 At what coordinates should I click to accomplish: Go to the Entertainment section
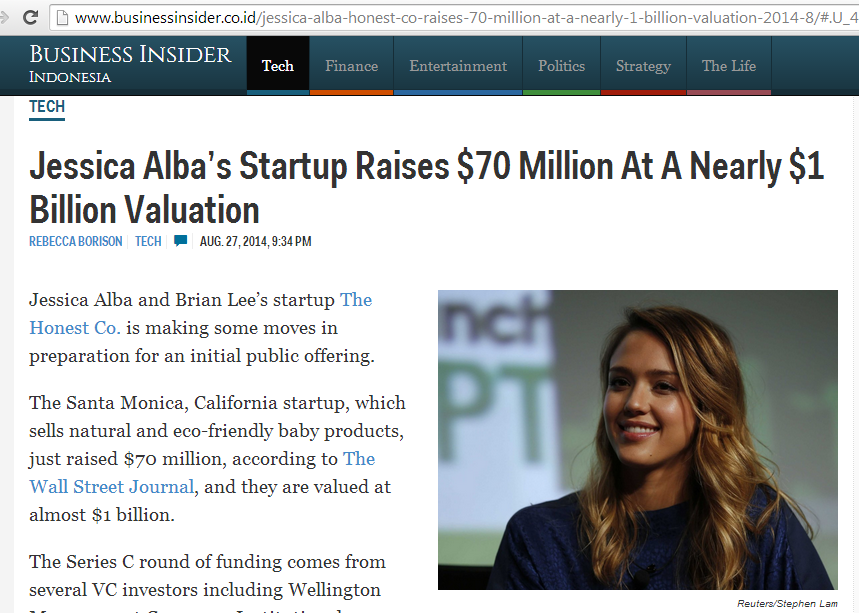tap(458, 66)
